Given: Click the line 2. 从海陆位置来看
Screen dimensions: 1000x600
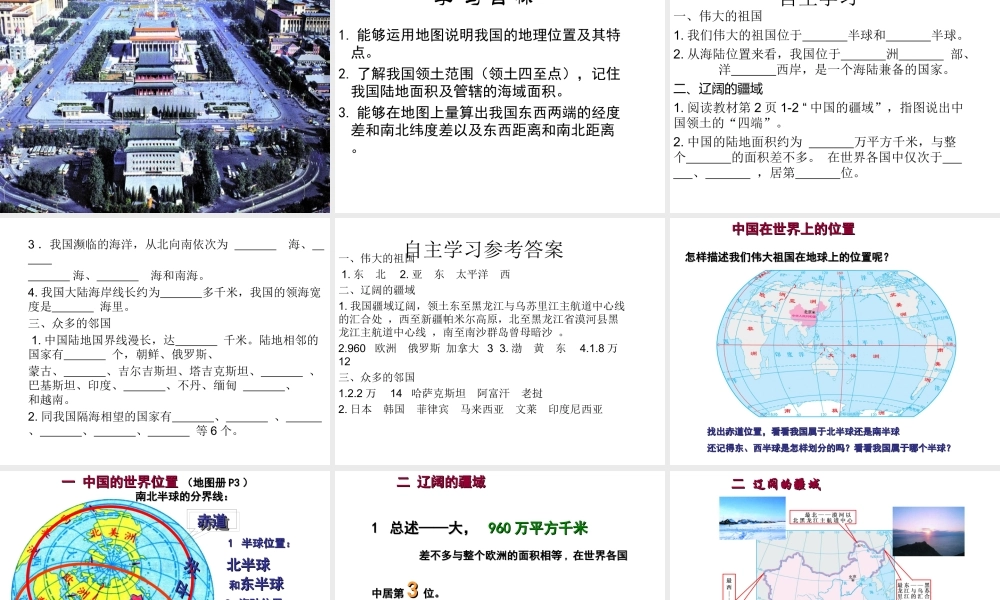Looking at the screenshot, I should coord(823,62).
